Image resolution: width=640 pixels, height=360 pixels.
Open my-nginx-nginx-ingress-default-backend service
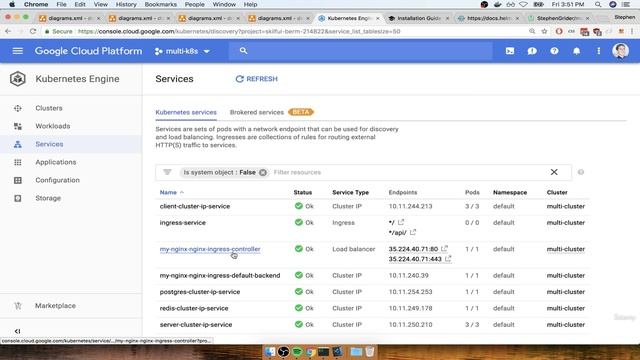coord(220,276)
